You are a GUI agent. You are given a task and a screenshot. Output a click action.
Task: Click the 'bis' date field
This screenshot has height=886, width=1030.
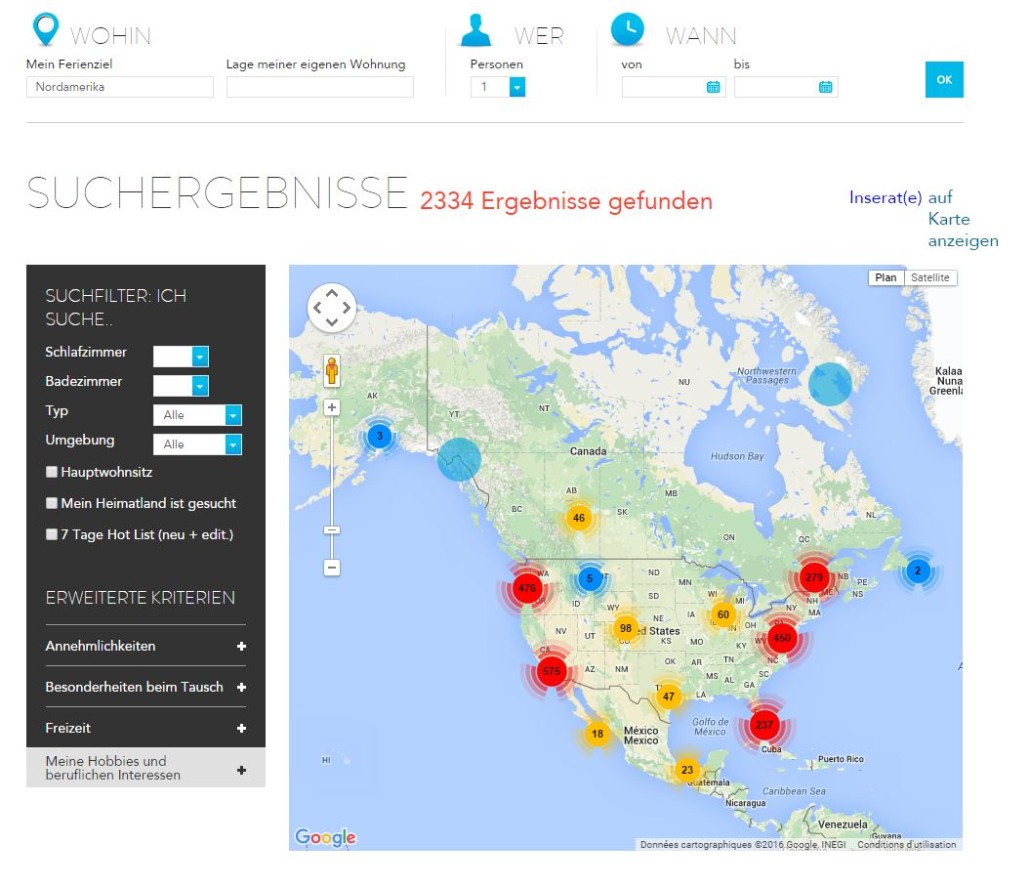[786, 87]
